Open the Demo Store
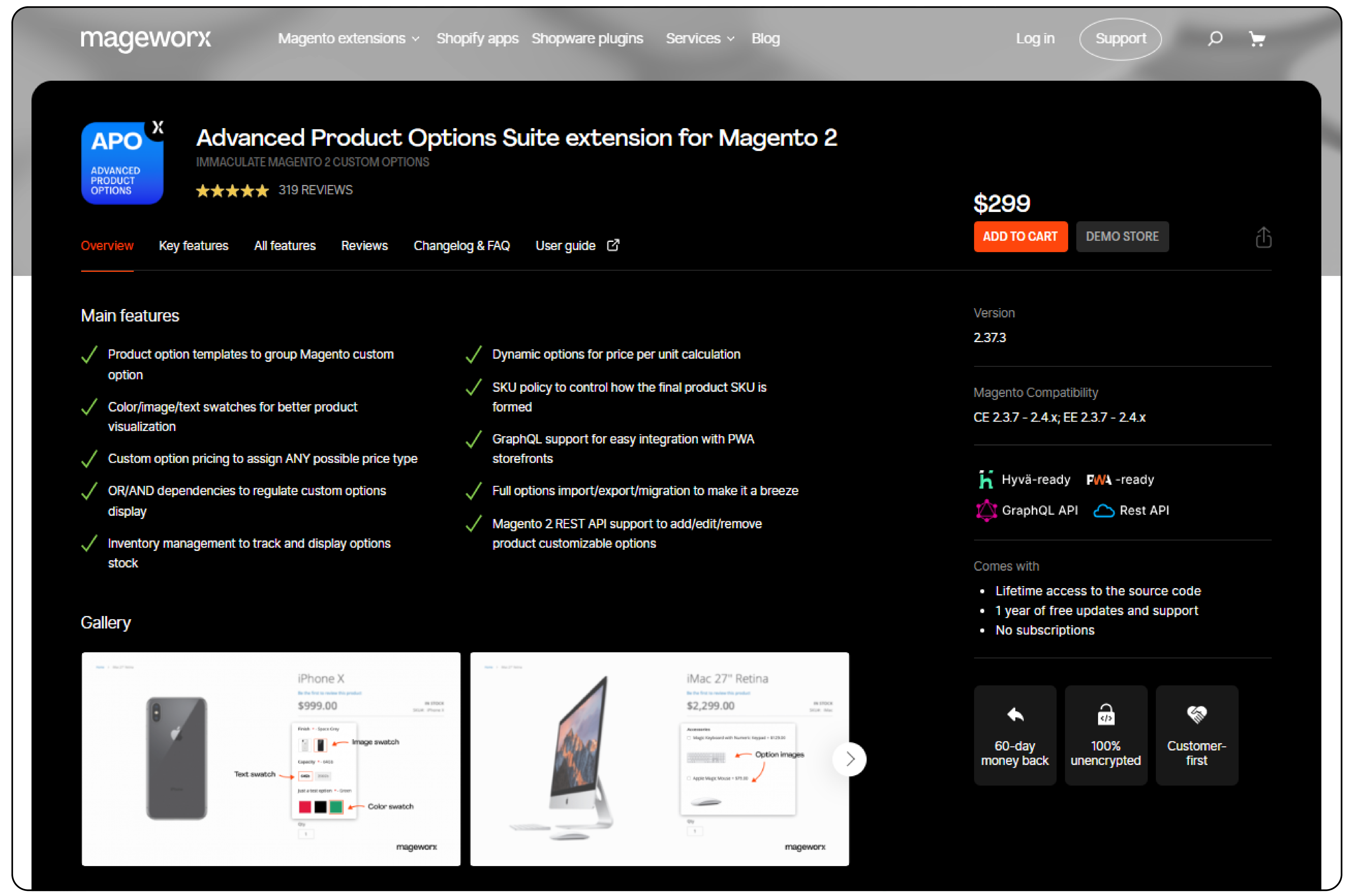 pos(1122,236)
